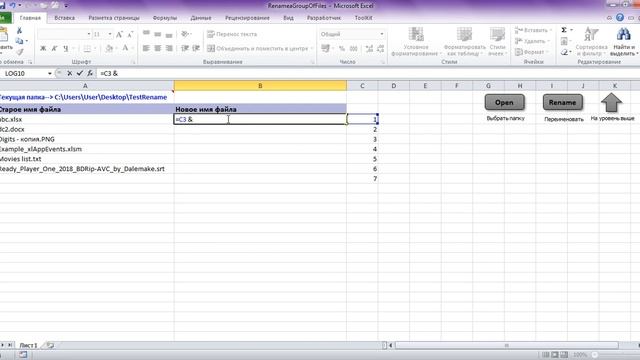The height and width of the screenshot is (360, 640).
Task: Click Удалить cells button
Action: coord(532,41)
